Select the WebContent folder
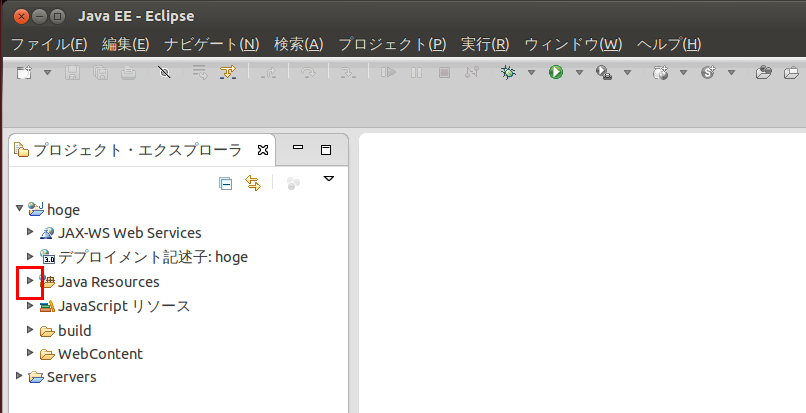Image resolution: width=806 pixels, height=413 pixels. (100, 354)
